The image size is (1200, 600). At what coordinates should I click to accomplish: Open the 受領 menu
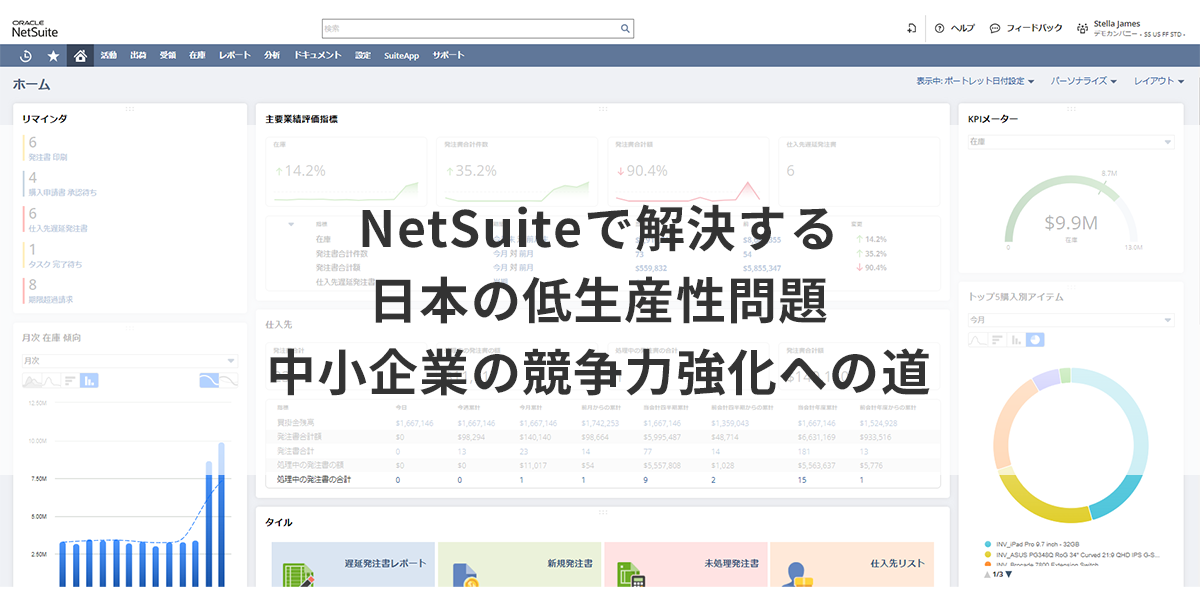click(x=167, y=56)
